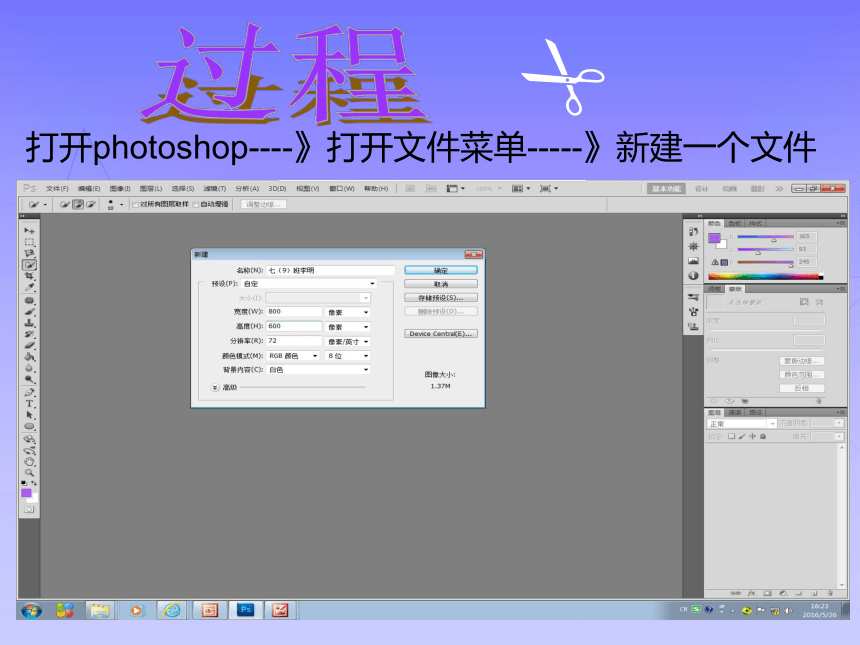Select the Ellipse shape tool

(x=29, y=427)
